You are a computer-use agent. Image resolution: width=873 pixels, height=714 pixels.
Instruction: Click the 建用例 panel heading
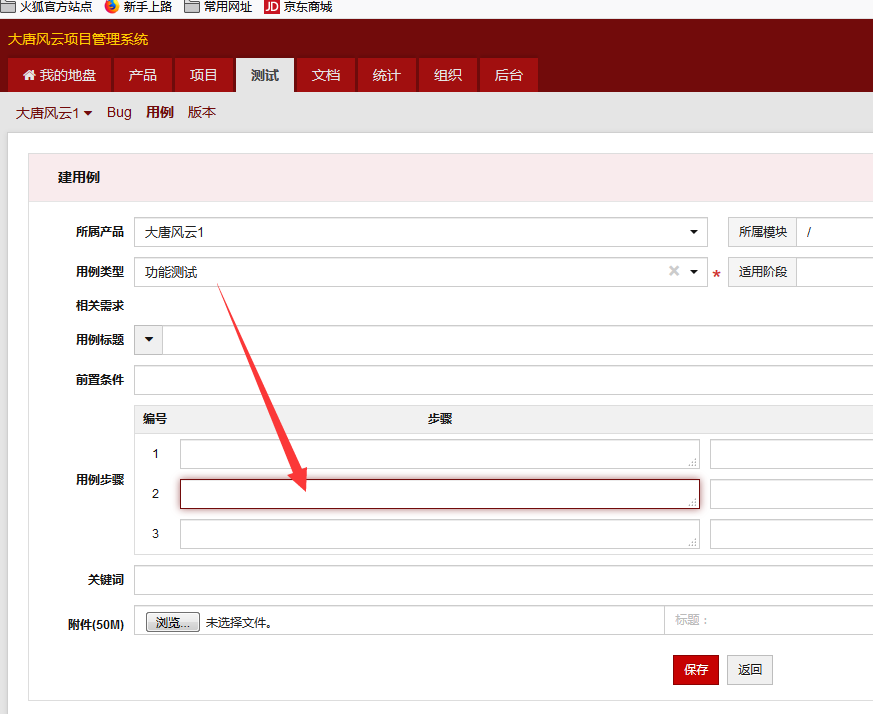79,178
